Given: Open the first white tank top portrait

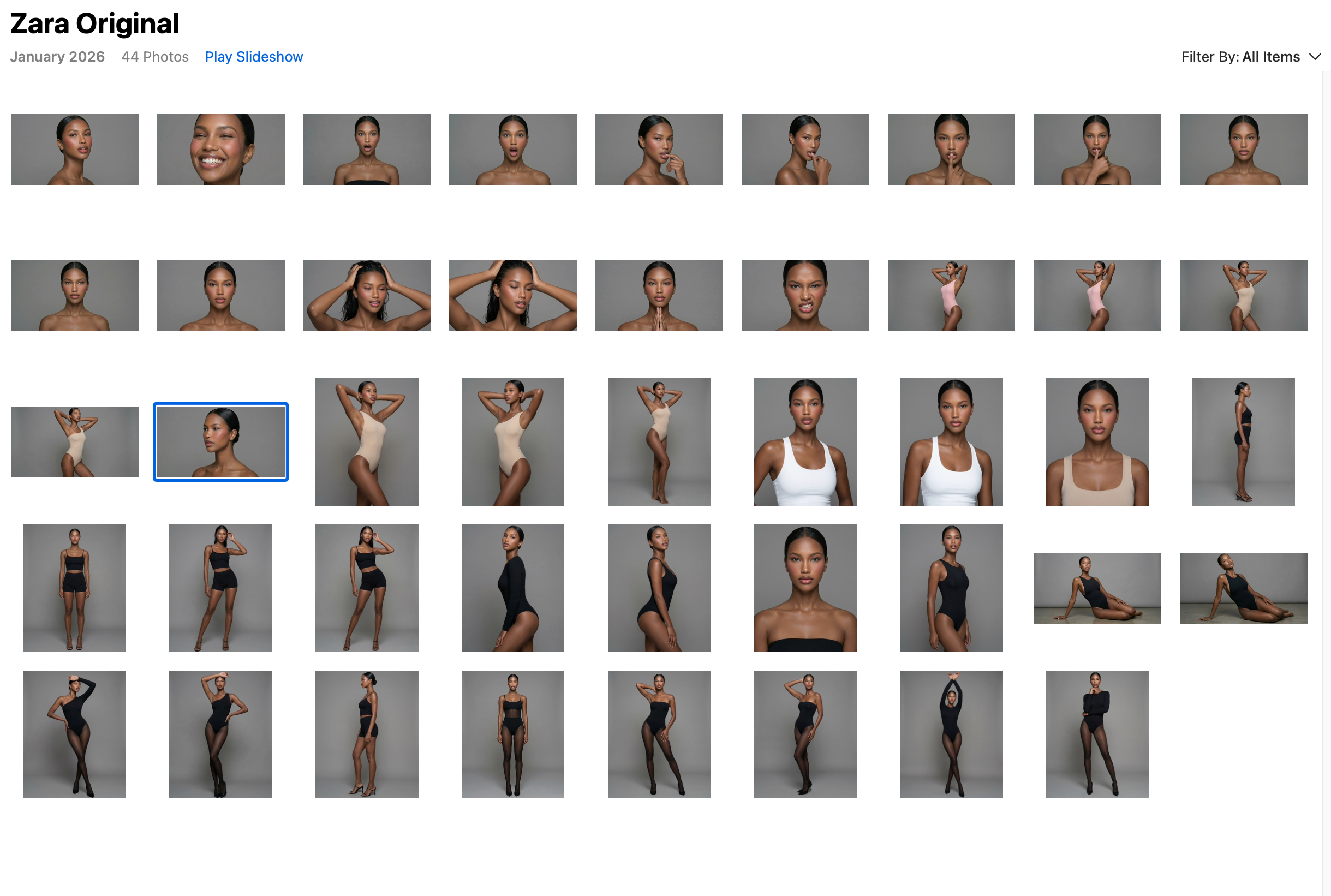Looking at the screenshot, I should point(805,441).
